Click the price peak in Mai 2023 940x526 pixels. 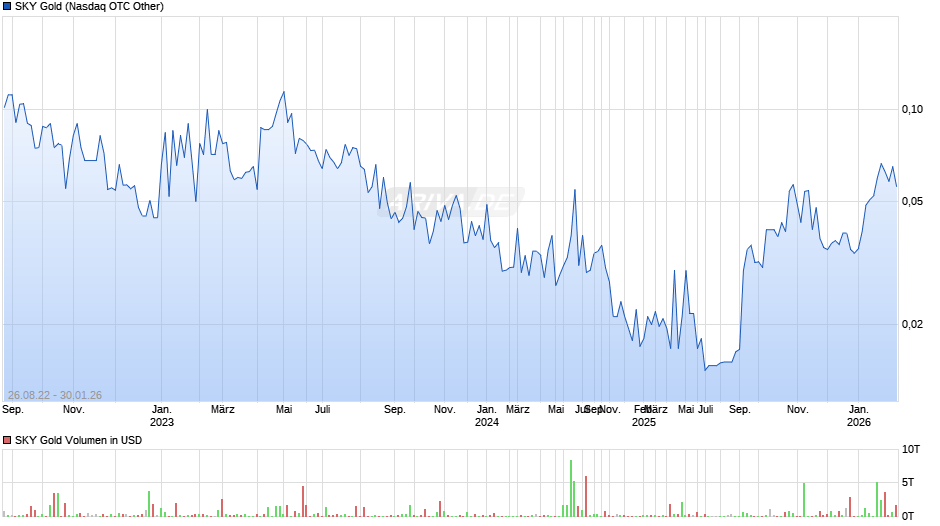284,92
